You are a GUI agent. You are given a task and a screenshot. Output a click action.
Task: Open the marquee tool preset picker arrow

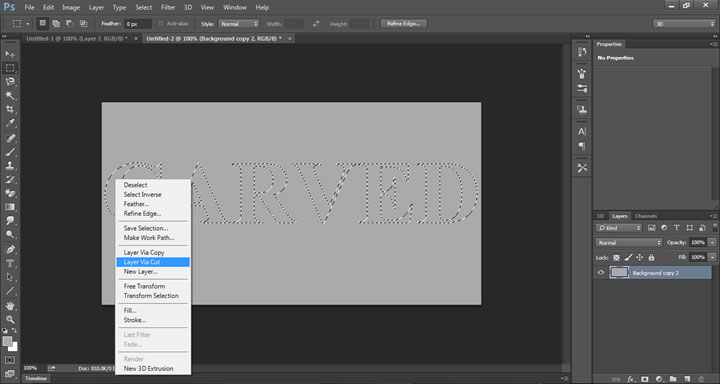pyautogui.click(x=27, y=23)
